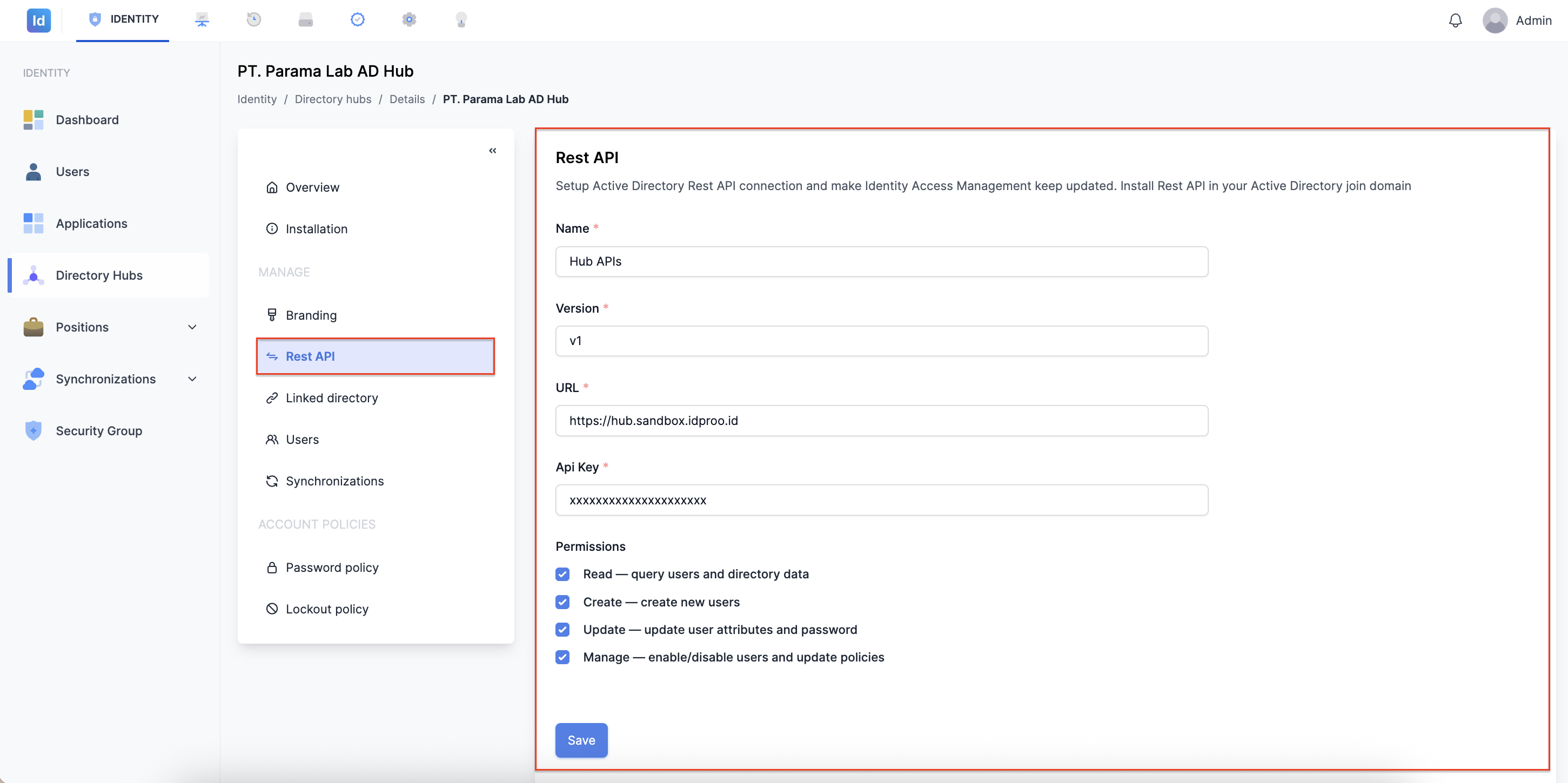This screenshot has height=783, width=1568.
Task: Open Security Group in sidebar
Action: (109, 430)
